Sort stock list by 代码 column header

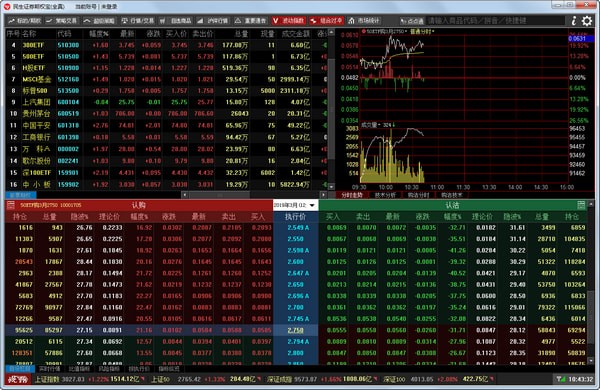(64, 34)
